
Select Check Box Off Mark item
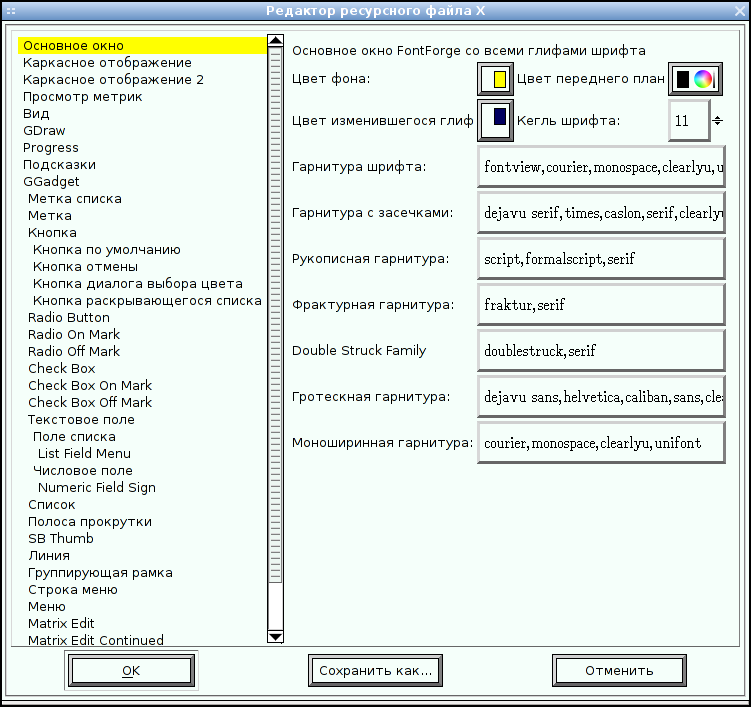pos(90,402)
